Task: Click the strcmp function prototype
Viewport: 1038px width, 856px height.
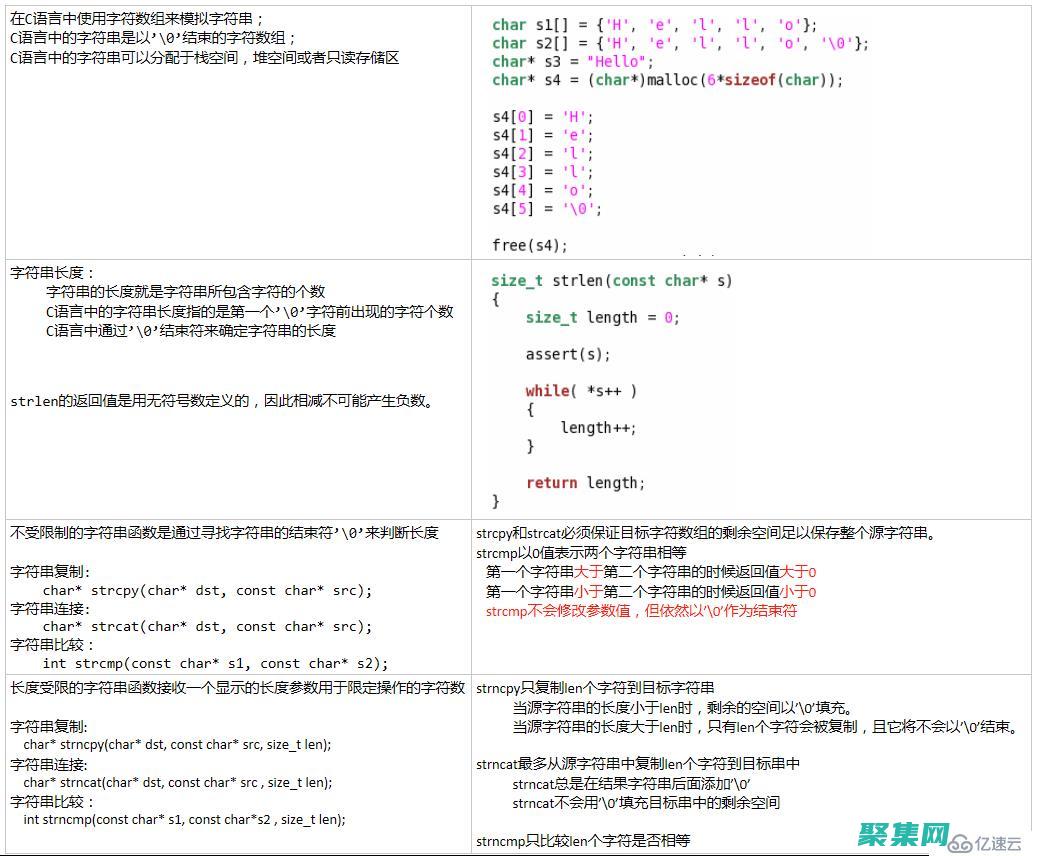Action: pos(215,663)
